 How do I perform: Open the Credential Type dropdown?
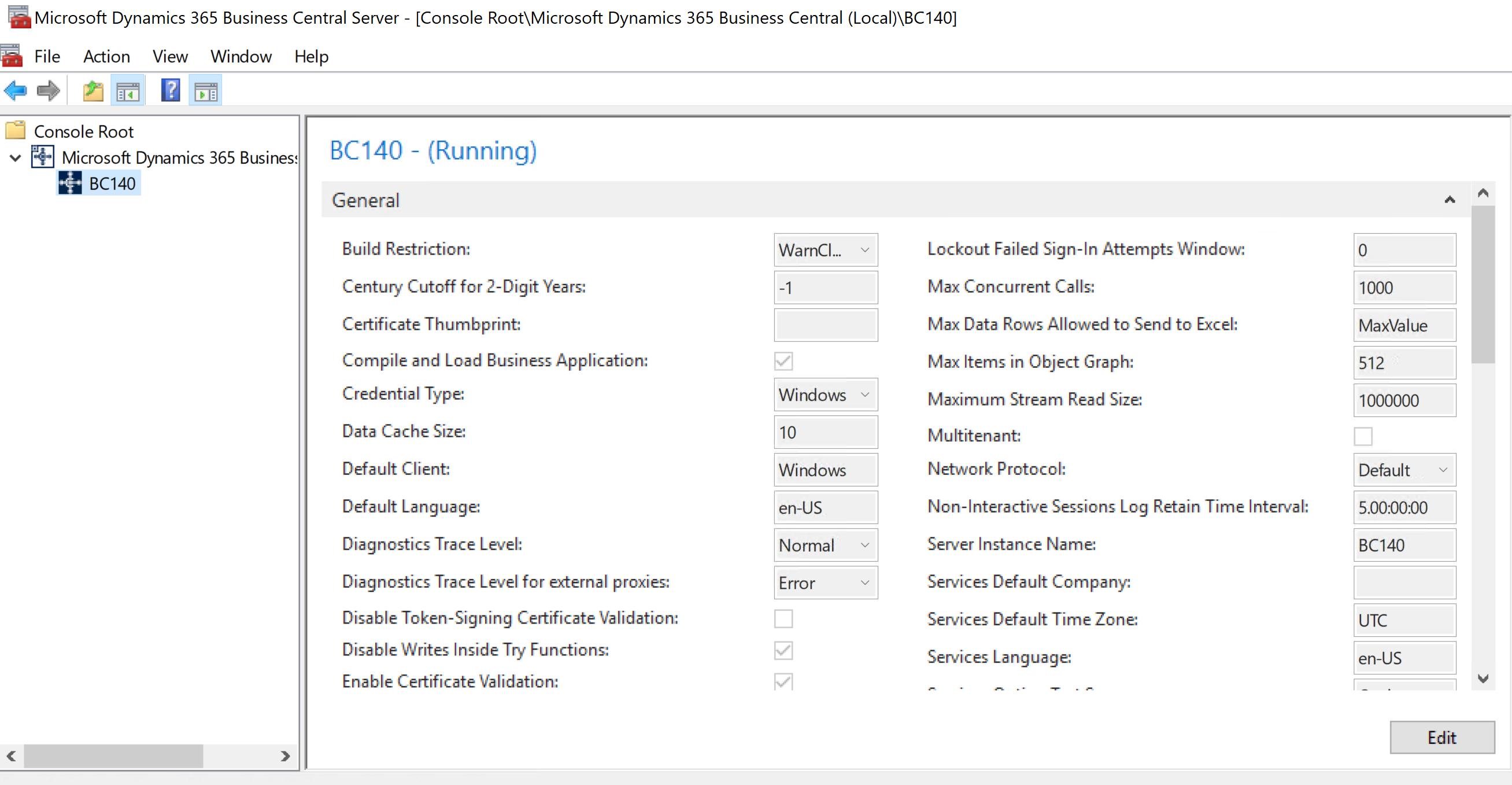(x=826, y=395)
